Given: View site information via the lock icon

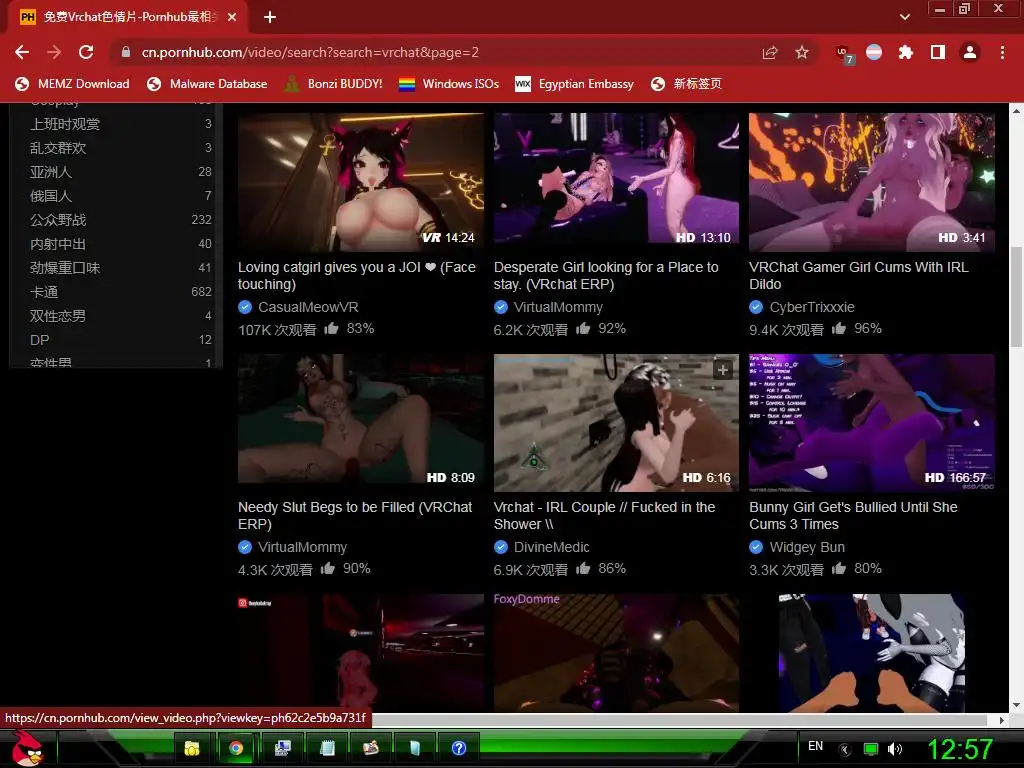Looking at the screenshot, I should [x=126, y=52].
